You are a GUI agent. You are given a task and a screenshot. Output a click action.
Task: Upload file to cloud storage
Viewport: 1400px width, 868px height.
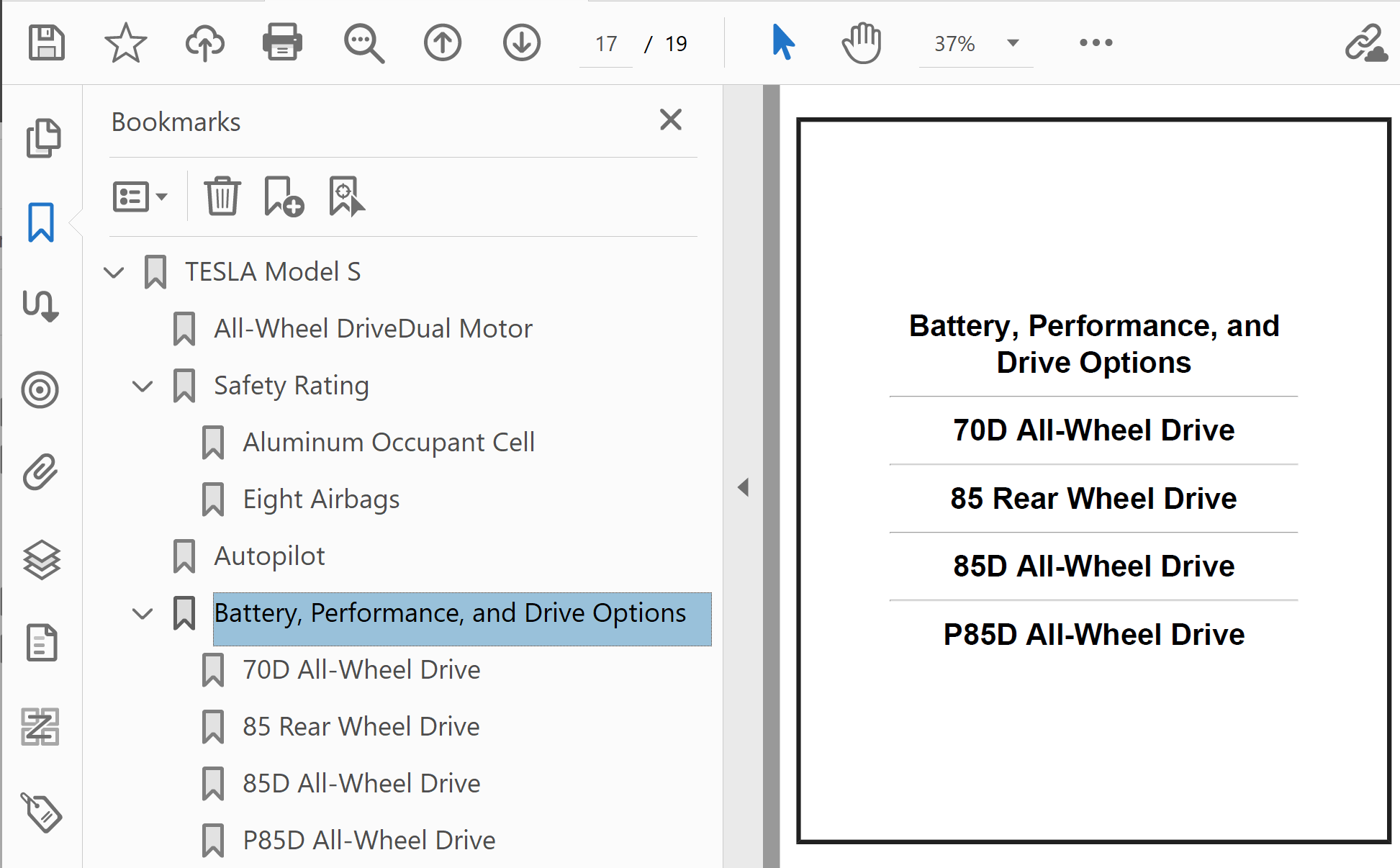(x=205, y=42)
